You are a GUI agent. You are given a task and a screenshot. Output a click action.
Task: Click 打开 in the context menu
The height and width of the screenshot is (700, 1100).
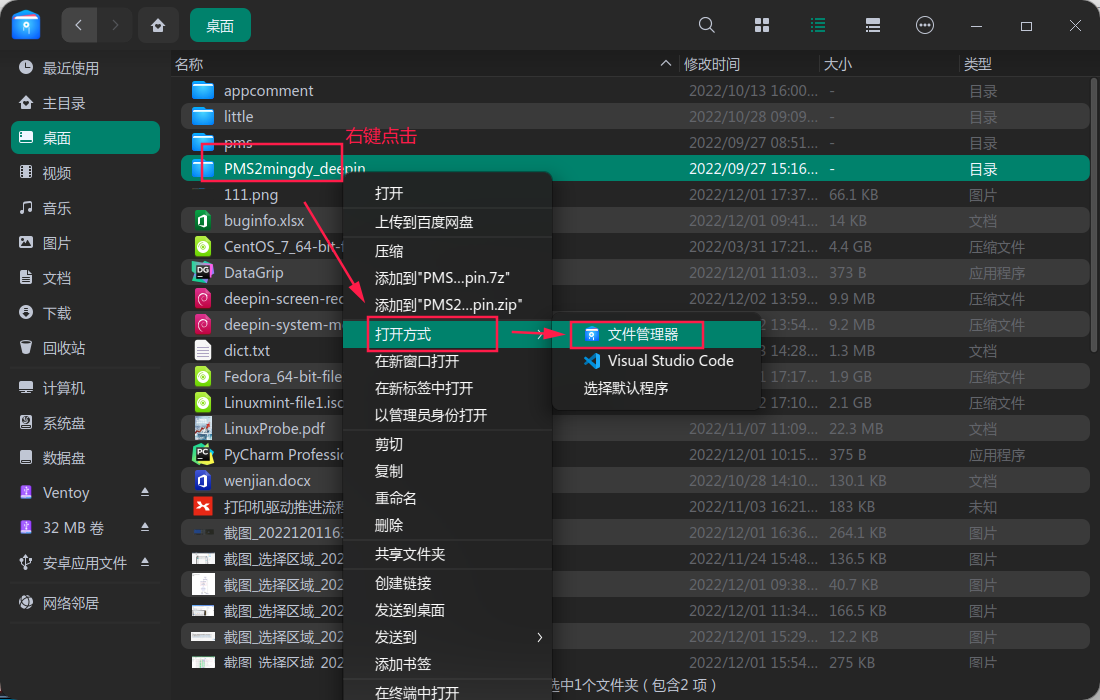[447, 193]
